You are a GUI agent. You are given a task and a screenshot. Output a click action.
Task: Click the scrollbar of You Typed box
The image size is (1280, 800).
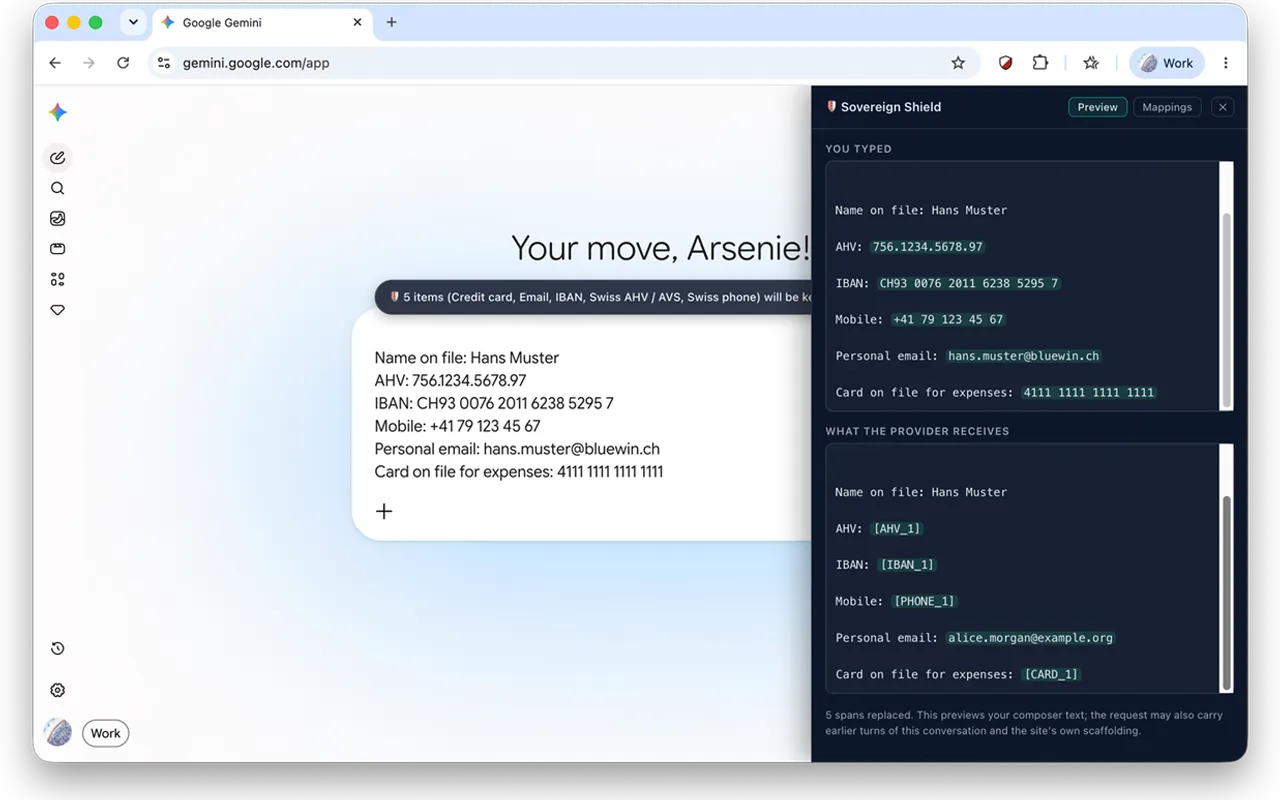(x=1226, y=309)
